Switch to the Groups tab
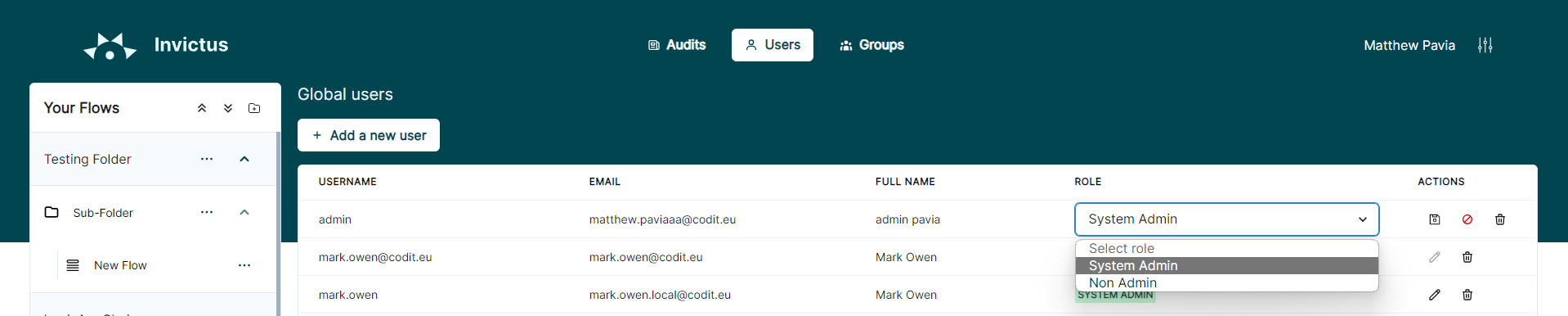The image size is (1568, 316). click(871, 45)
